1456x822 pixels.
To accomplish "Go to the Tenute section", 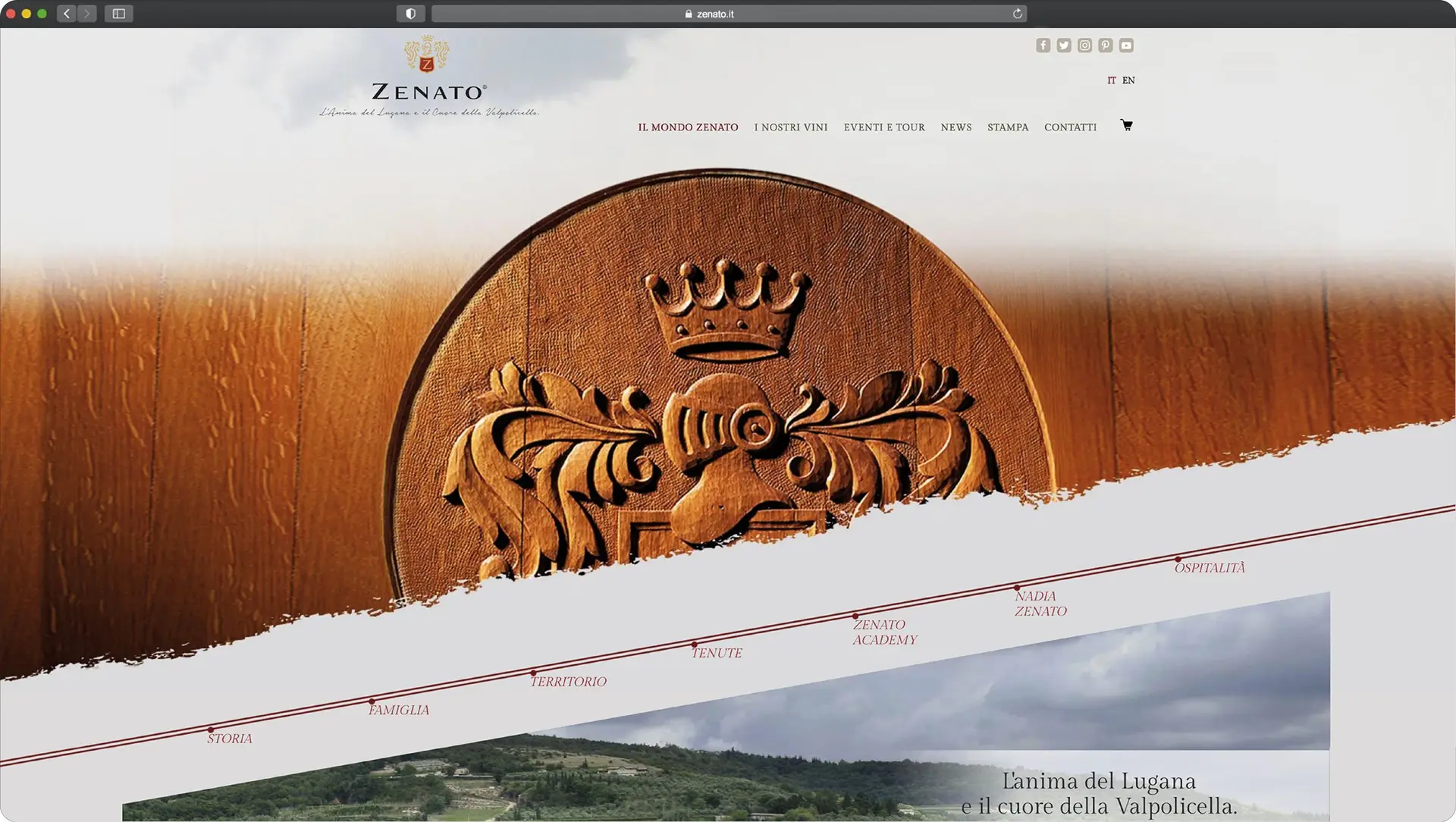I will pyautogui.click(x=717, y=653).
